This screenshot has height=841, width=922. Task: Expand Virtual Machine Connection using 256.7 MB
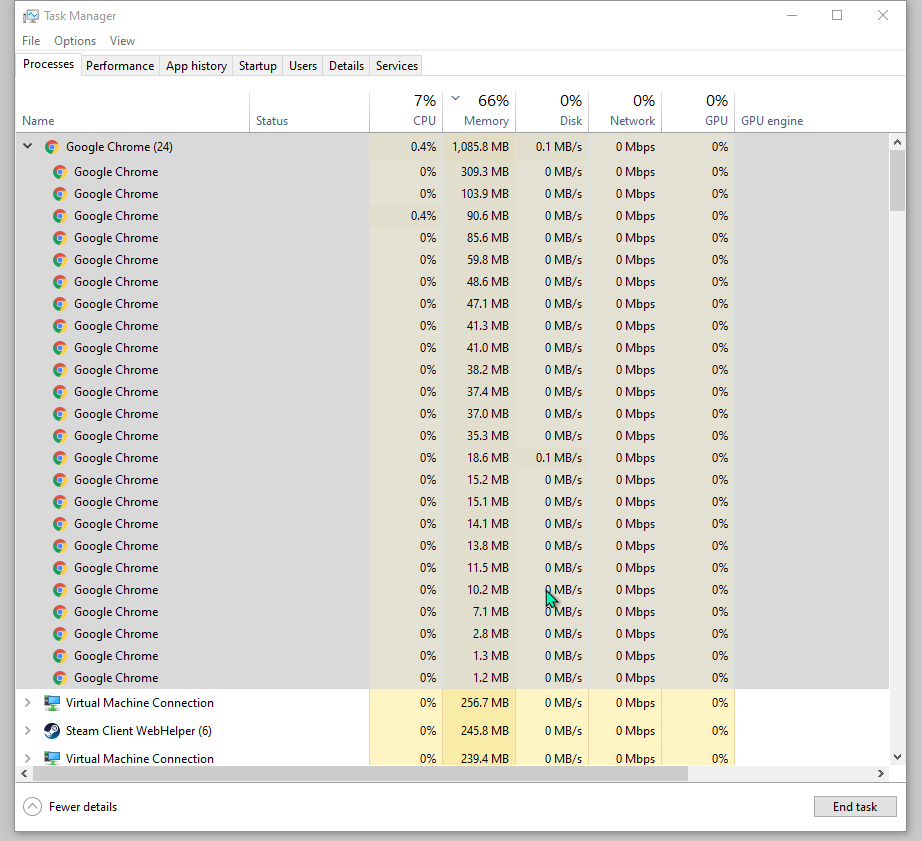pyautogui.click(x=28, y=703)
